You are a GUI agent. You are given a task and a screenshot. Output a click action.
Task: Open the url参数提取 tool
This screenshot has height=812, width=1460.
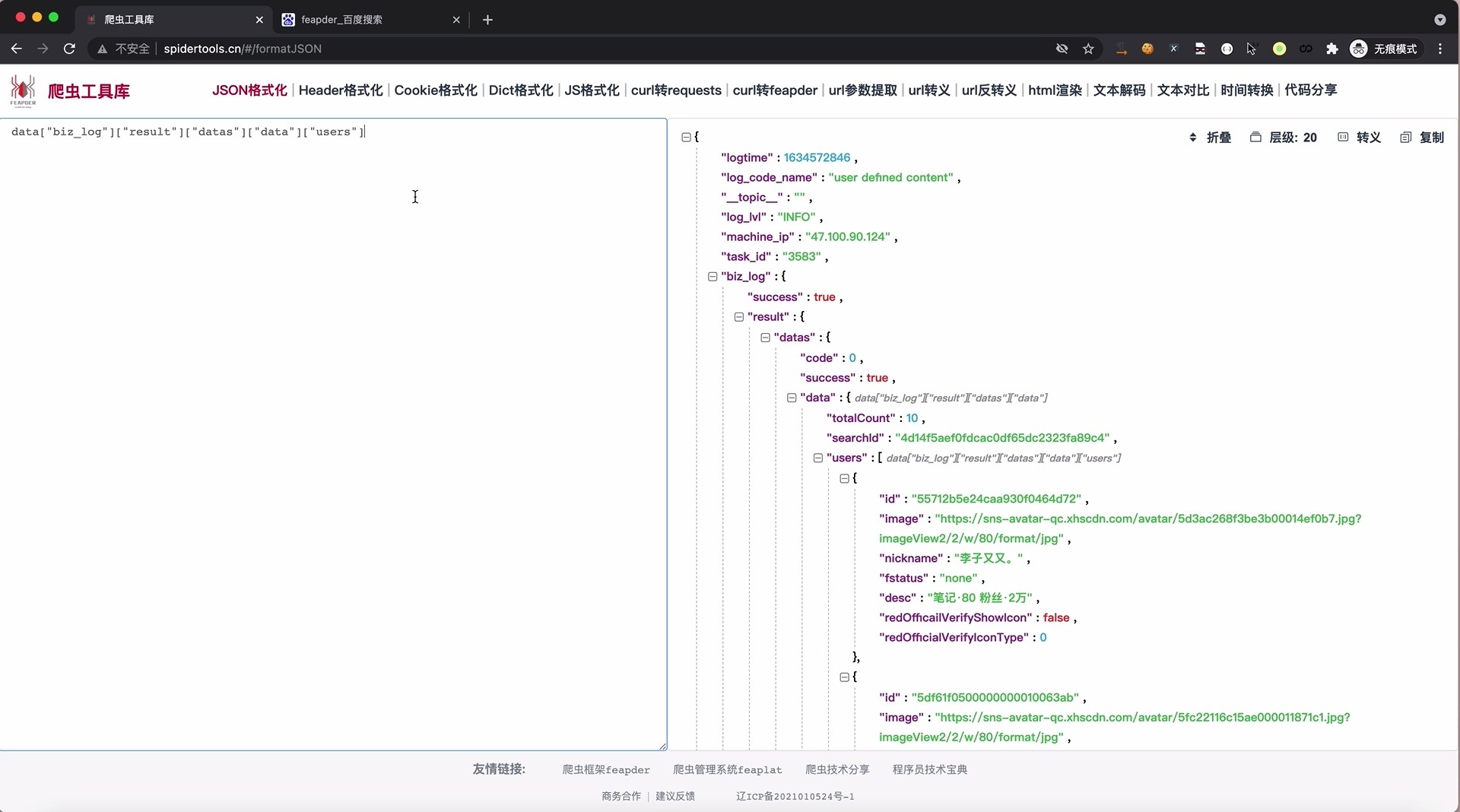pos(862,90)
